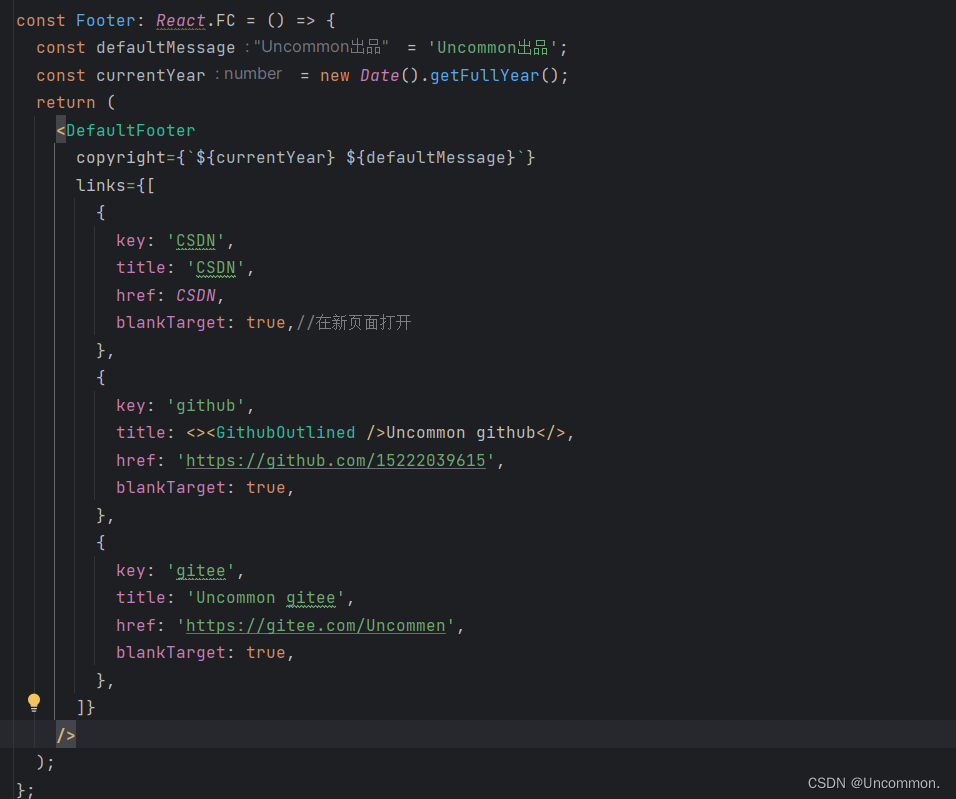Click the 'github' key string
This screenshot has height=799, width=956.
pos(205,406)
